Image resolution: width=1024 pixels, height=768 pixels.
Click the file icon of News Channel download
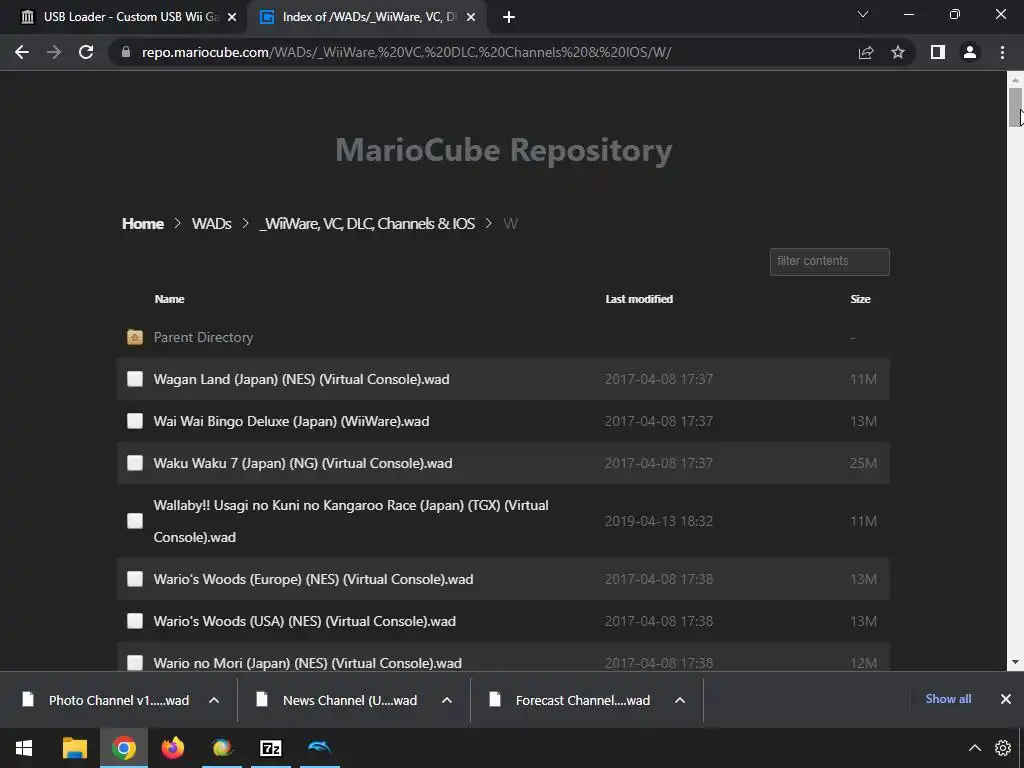click(x=262, y=700)
